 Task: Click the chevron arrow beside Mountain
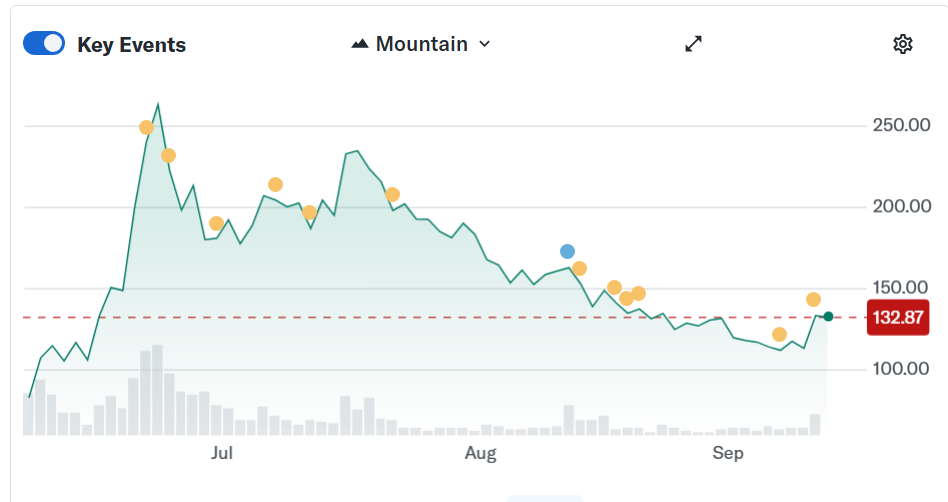pyautogui.click(x=485, y=44)
